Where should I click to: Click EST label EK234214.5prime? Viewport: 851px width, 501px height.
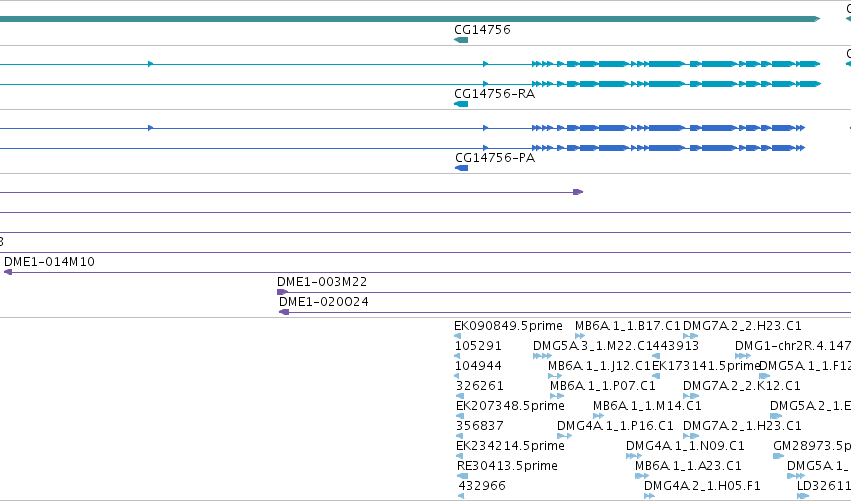[510, 446]
